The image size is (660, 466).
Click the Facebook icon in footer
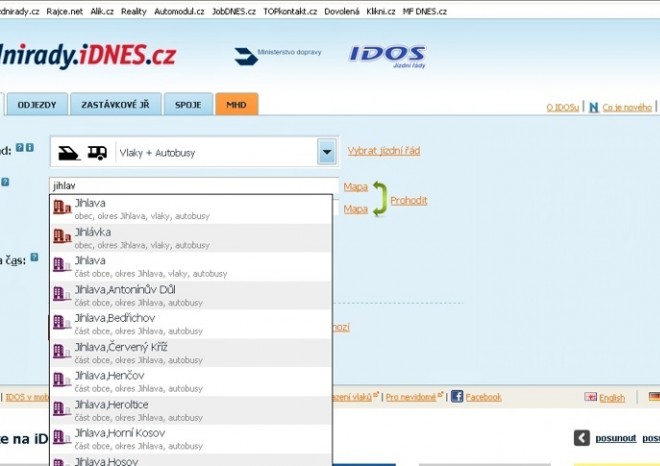[x=457, y=397]
